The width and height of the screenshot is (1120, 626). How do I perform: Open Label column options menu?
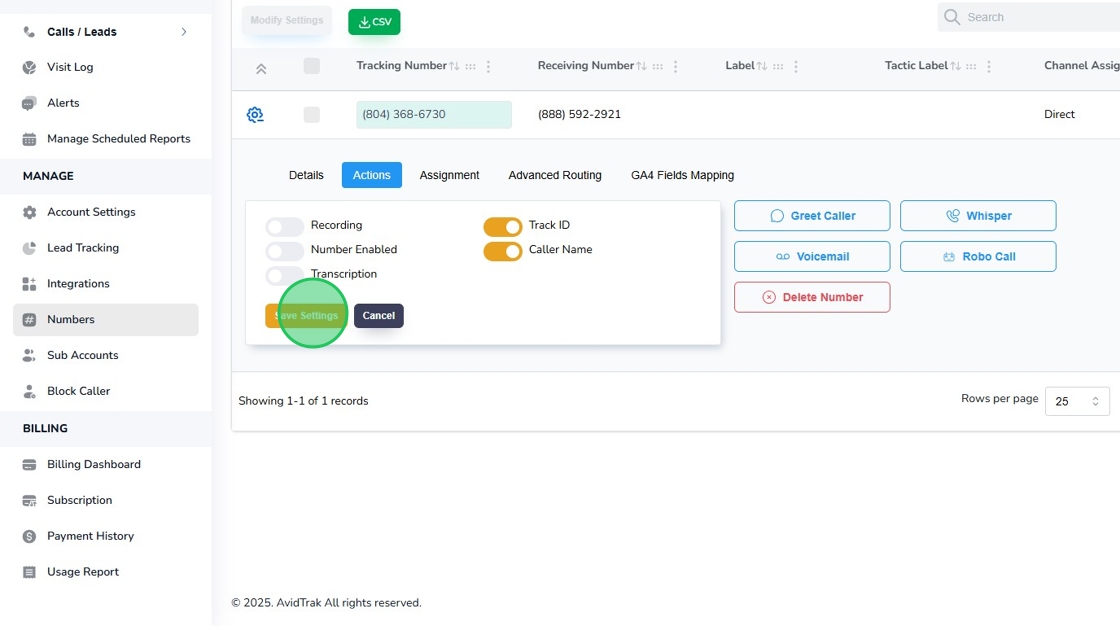click(x=796, y=66)
